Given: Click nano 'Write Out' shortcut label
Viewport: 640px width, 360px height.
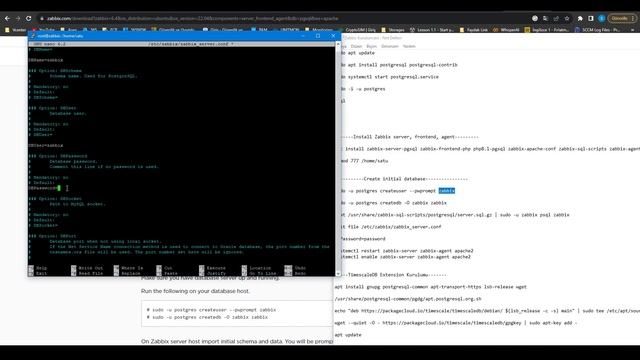Looking at the screenshot, I should tap(91, 268).
